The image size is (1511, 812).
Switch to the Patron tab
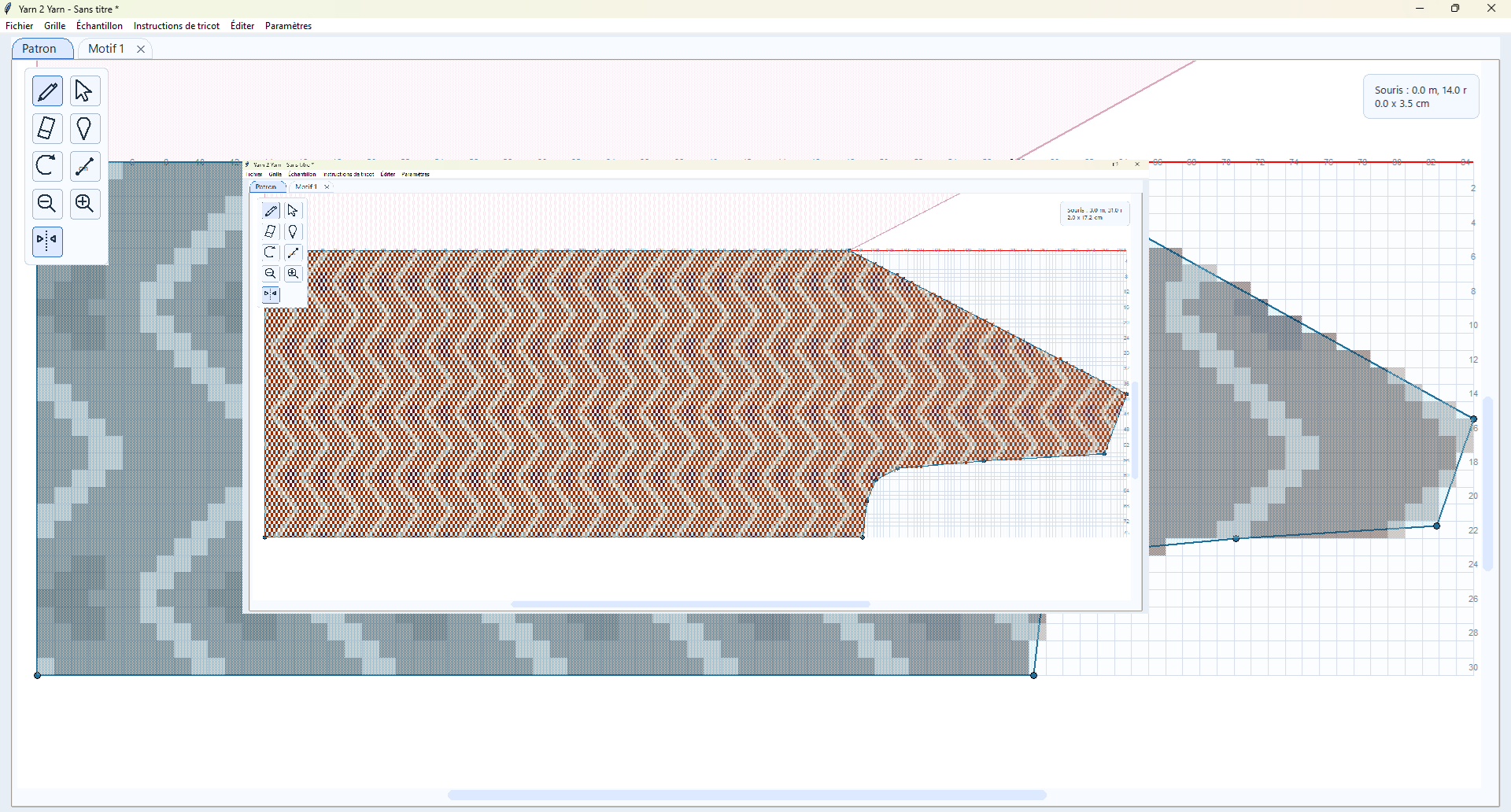(x=39, y=49)
